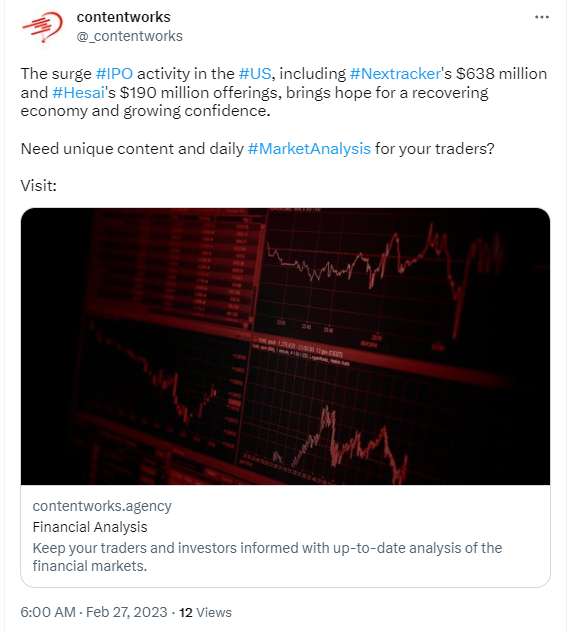This screenshot has width=580, height=632.
Task: Click the #Hesai hashtag
Action: tap(79, 93)
